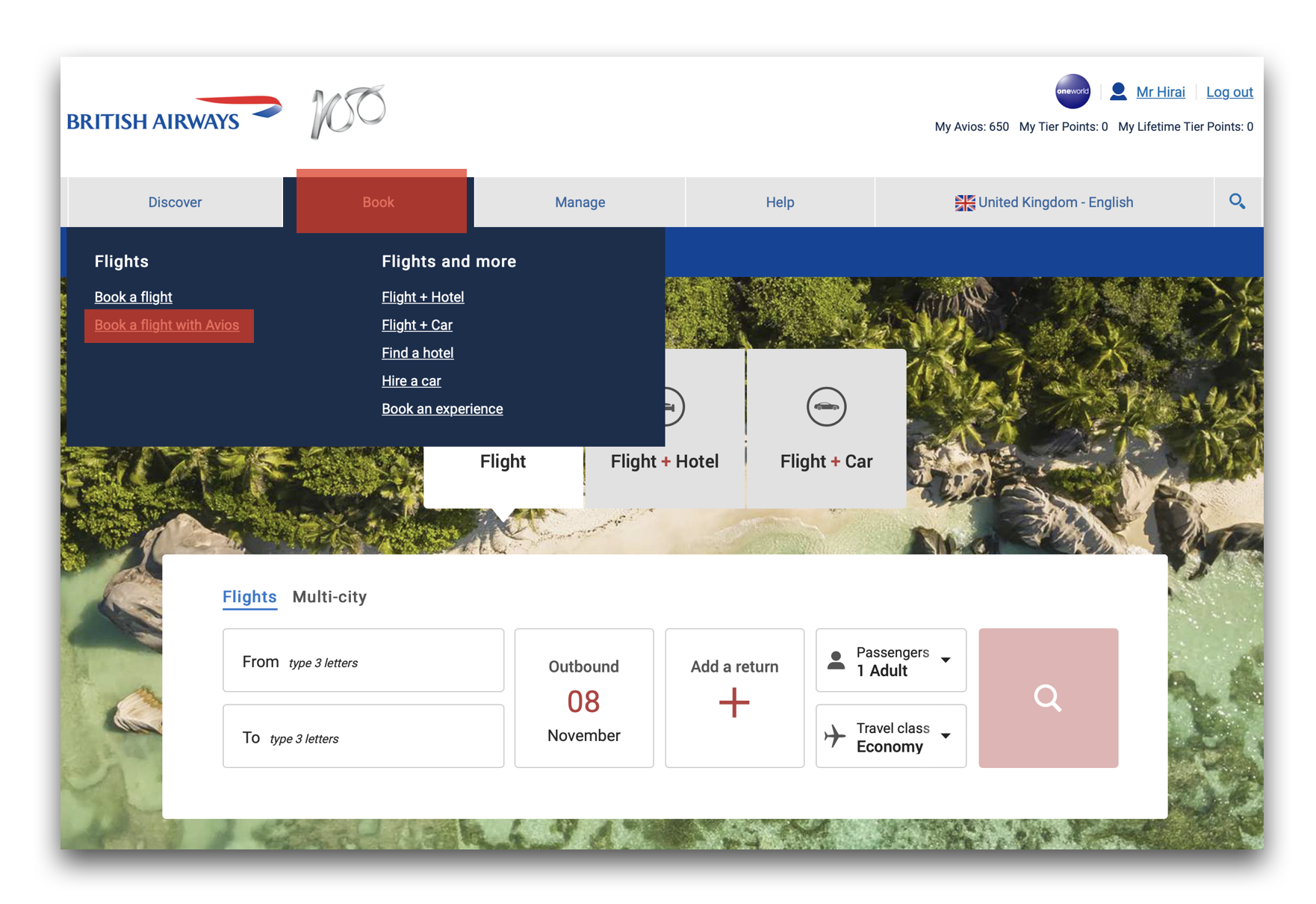Screen dimensions: 1316x904
Task: Switch to the Flights search tab
Action: point(249,597)
